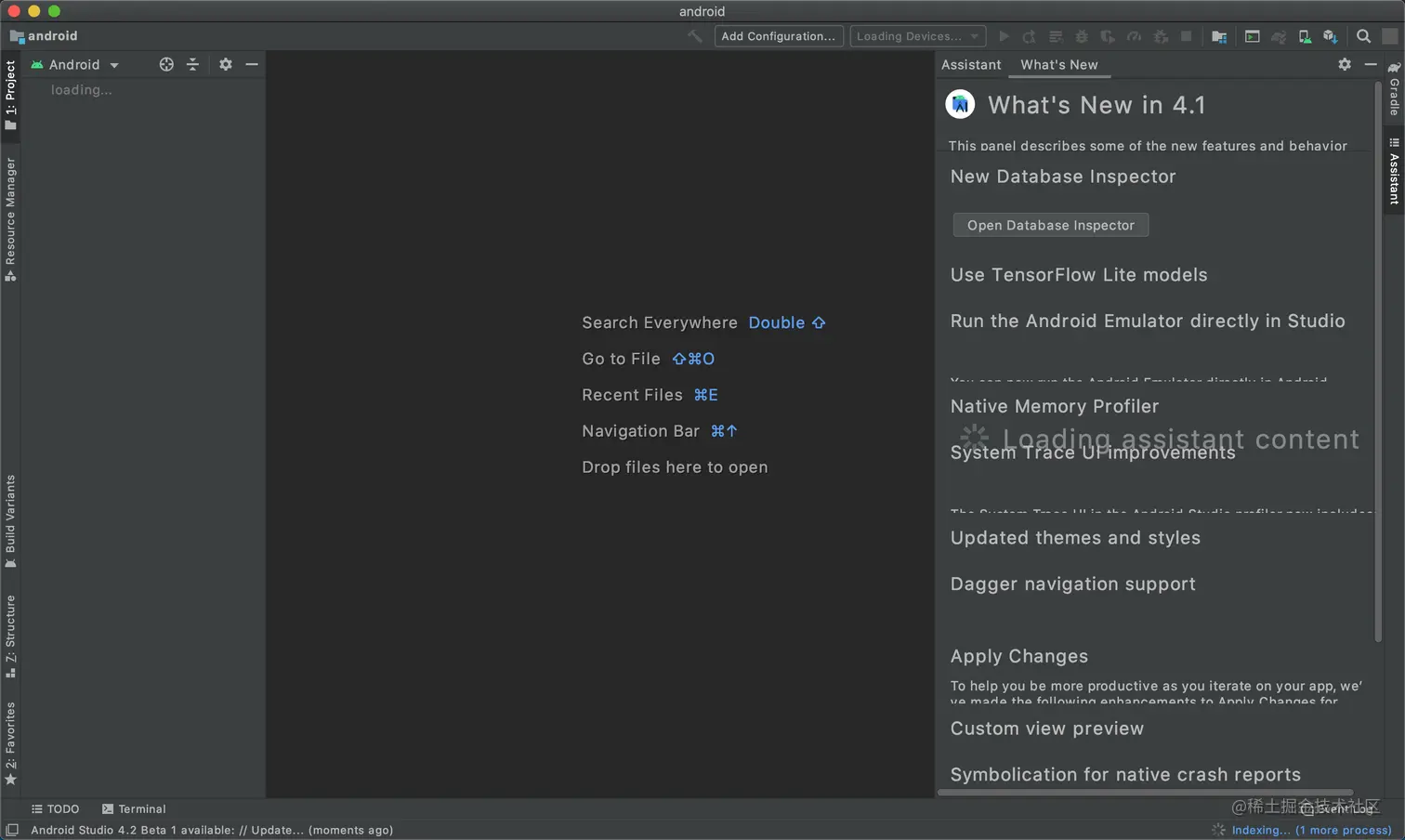
Task: Click the loading... row in Project tree
Action: point(82,90)
